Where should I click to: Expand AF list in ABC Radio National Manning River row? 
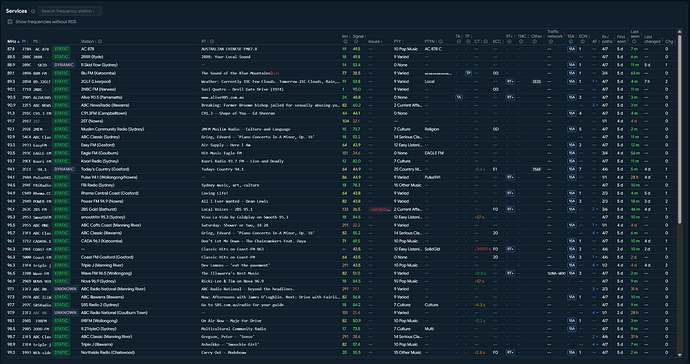pos(595,289)
